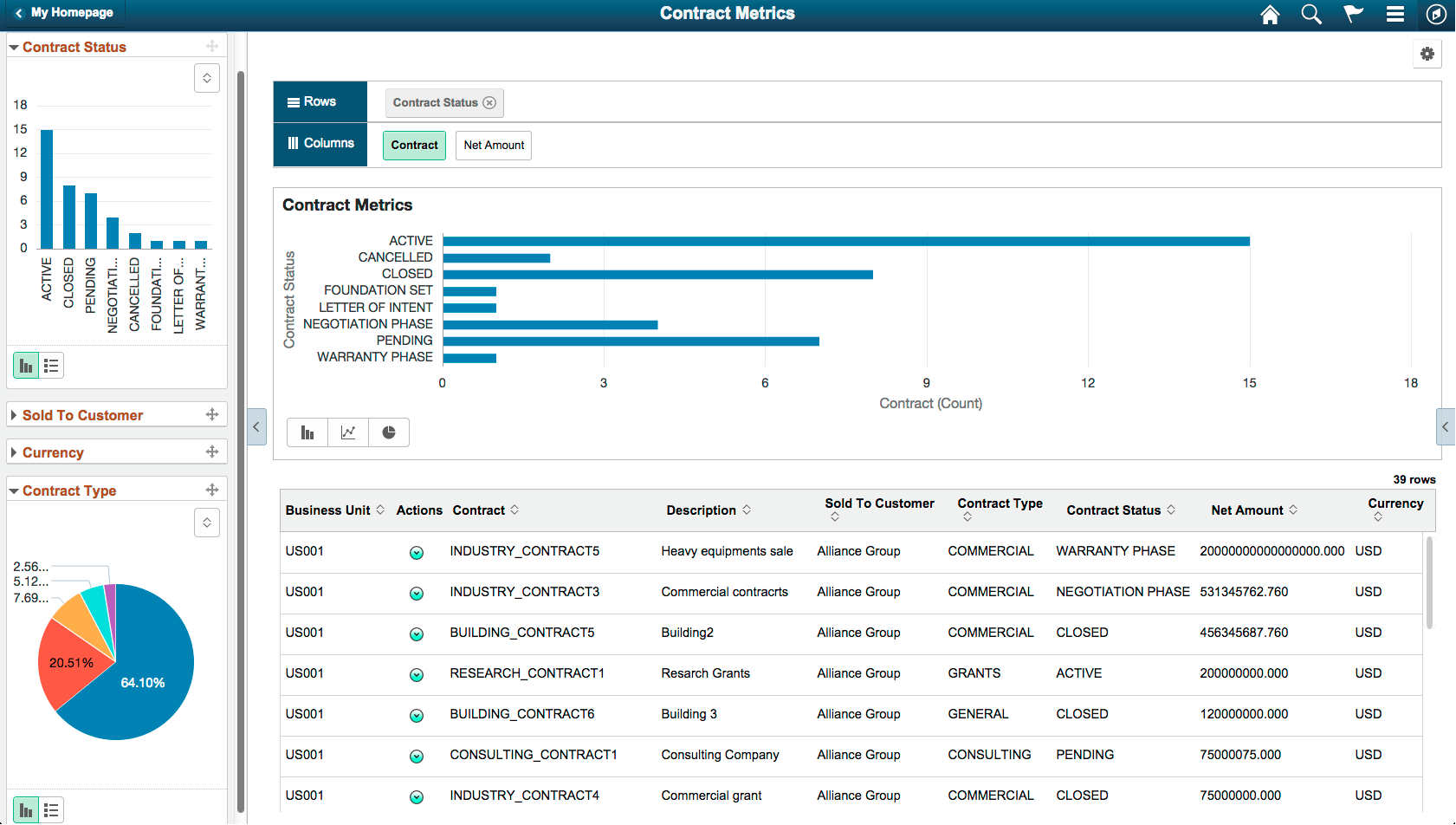Screen dimensions: 1456x825
Task: Open the search magnifier in header
Action: (1311, 14)
